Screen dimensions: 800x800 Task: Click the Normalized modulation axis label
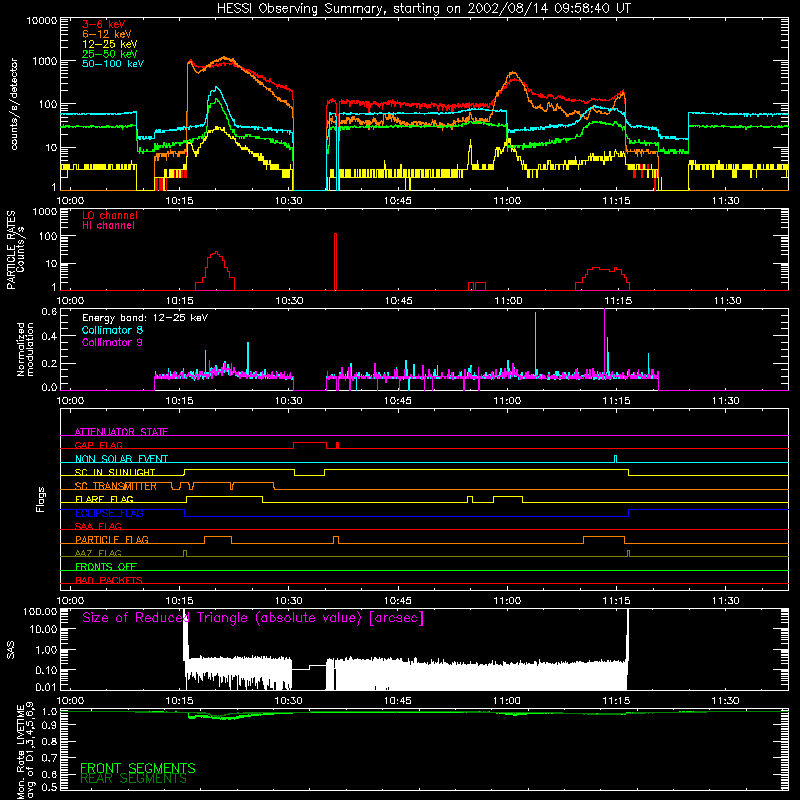tap(25, 349)
